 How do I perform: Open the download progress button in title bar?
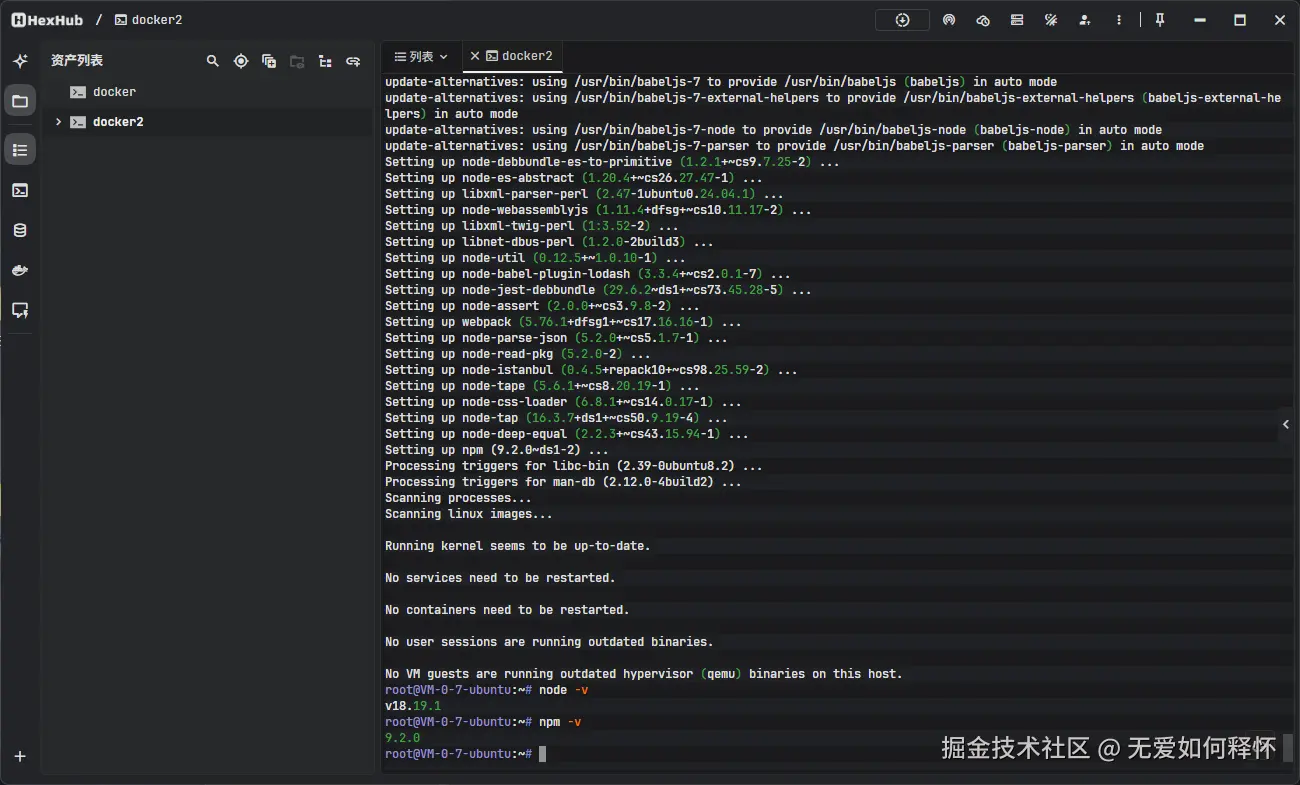tap(902, 20)
